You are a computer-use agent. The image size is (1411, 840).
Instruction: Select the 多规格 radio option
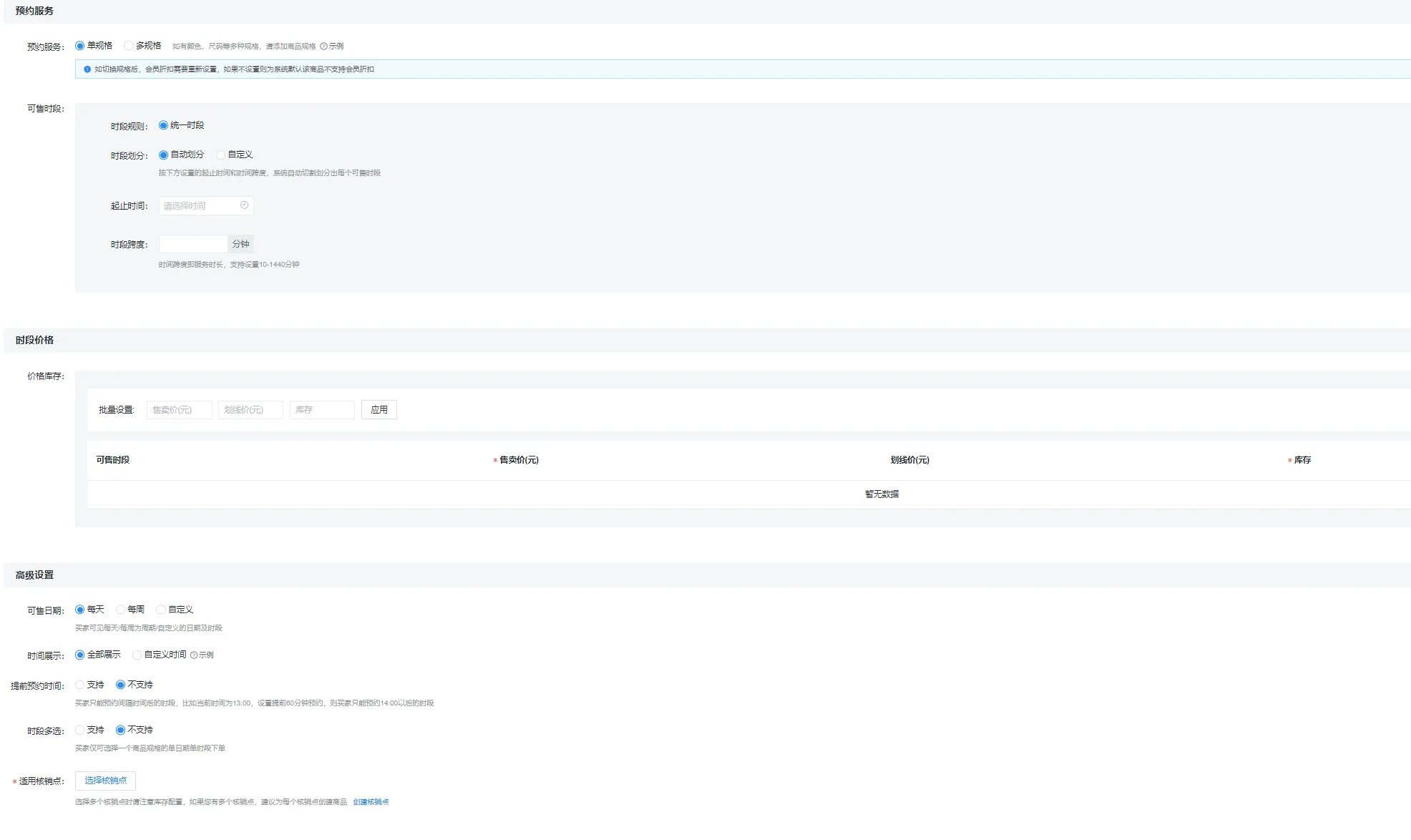[x=129, y=46]
